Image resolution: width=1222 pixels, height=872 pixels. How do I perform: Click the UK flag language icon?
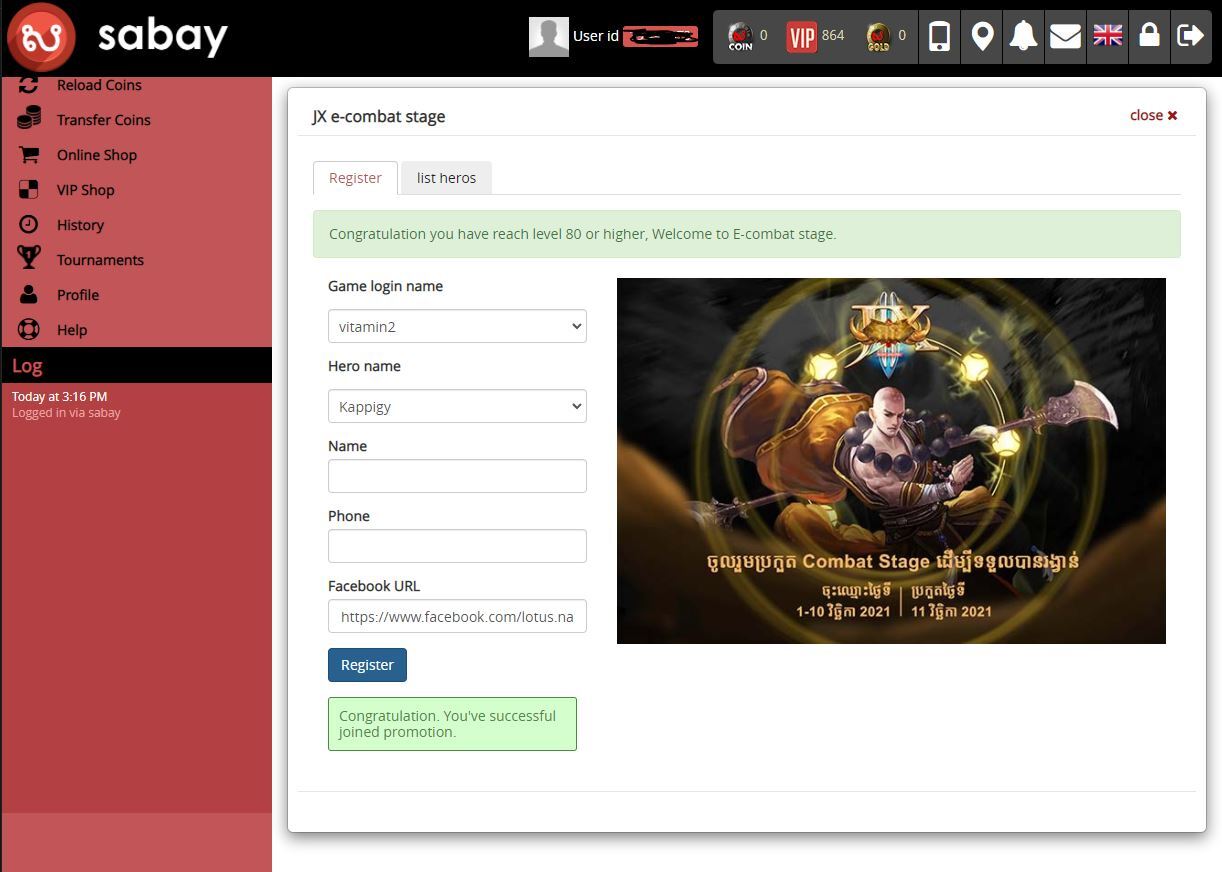tap(1107, 37)
